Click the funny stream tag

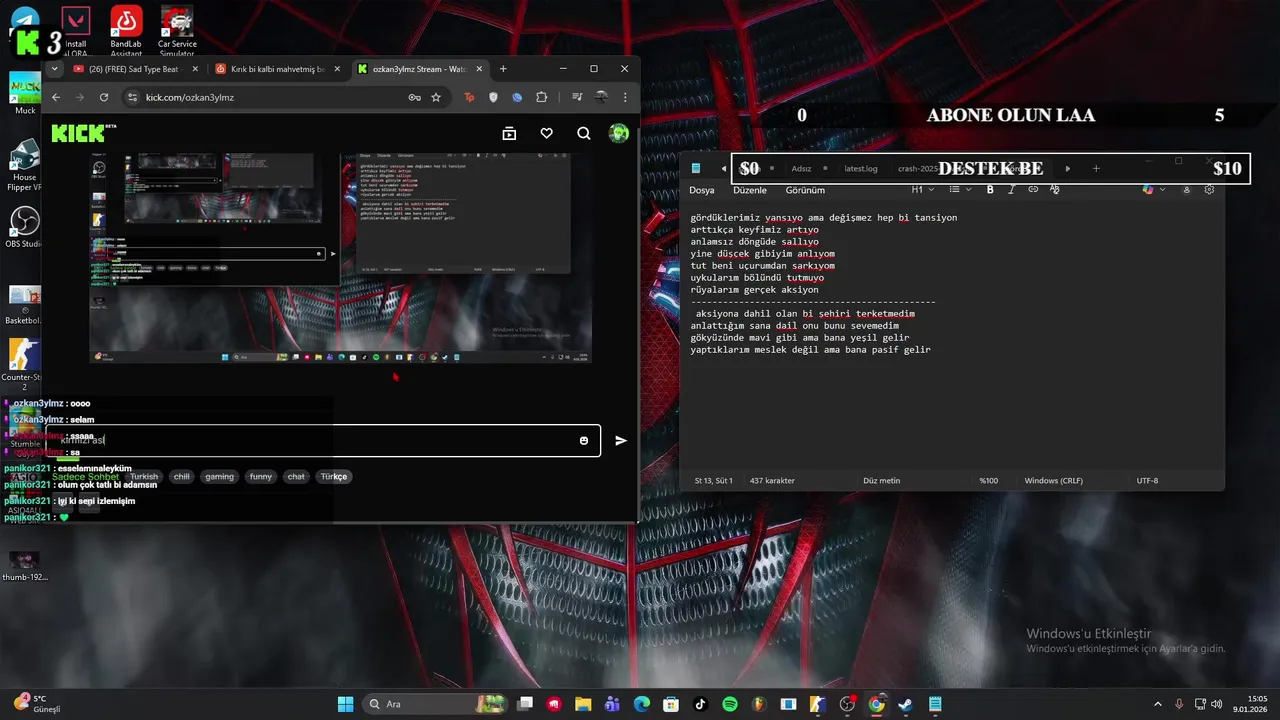click(x=261, y=477)
